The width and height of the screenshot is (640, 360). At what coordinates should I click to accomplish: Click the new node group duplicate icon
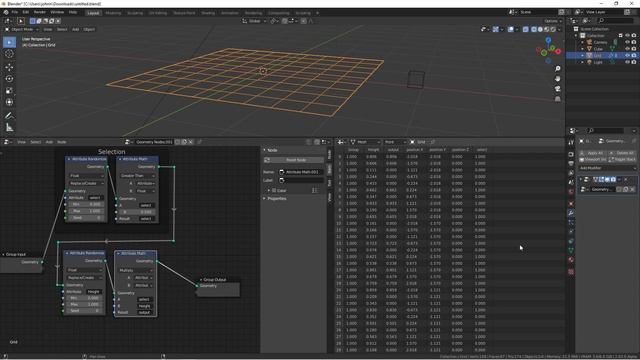click(x=184, y=142)
